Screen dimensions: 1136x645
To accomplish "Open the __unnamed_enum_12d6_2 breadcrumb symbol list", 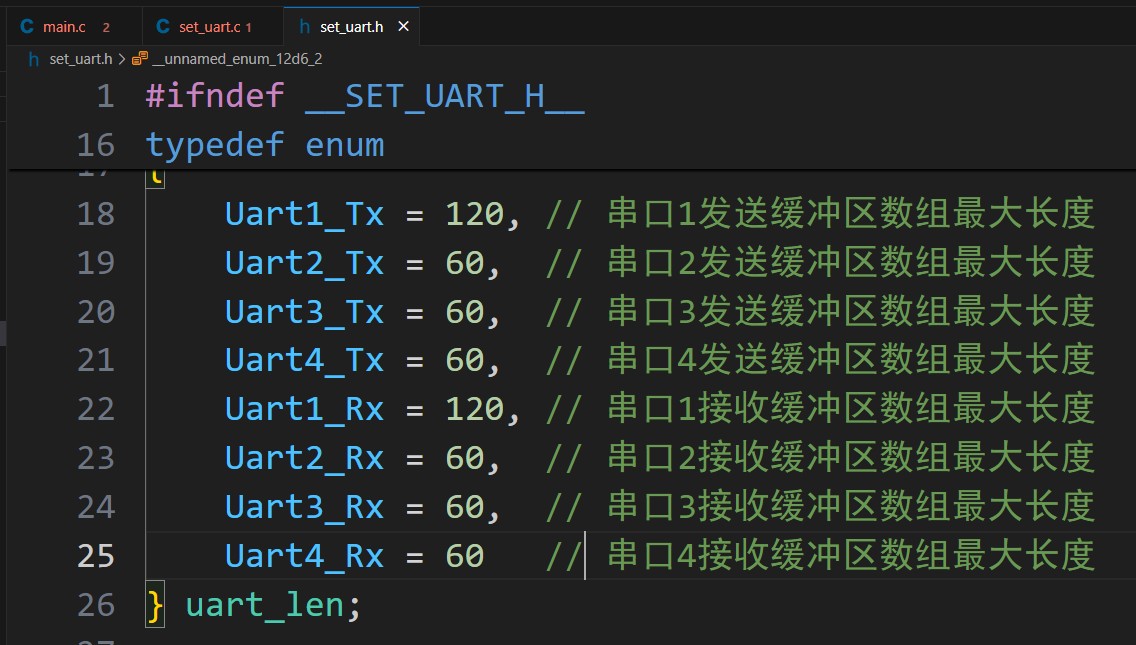I will click(x=236, y=59).
